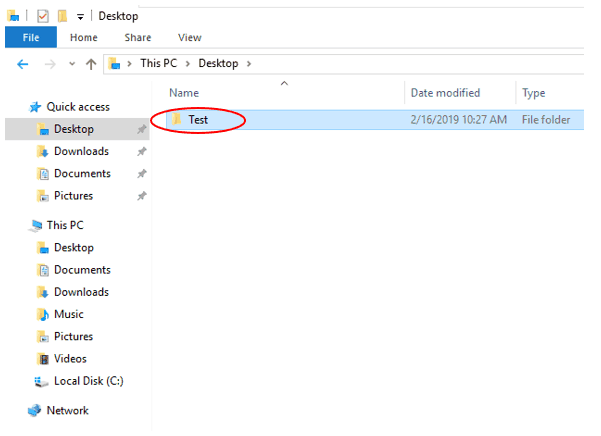
Task: Go up one level using the up arrow
Action: 91,64
